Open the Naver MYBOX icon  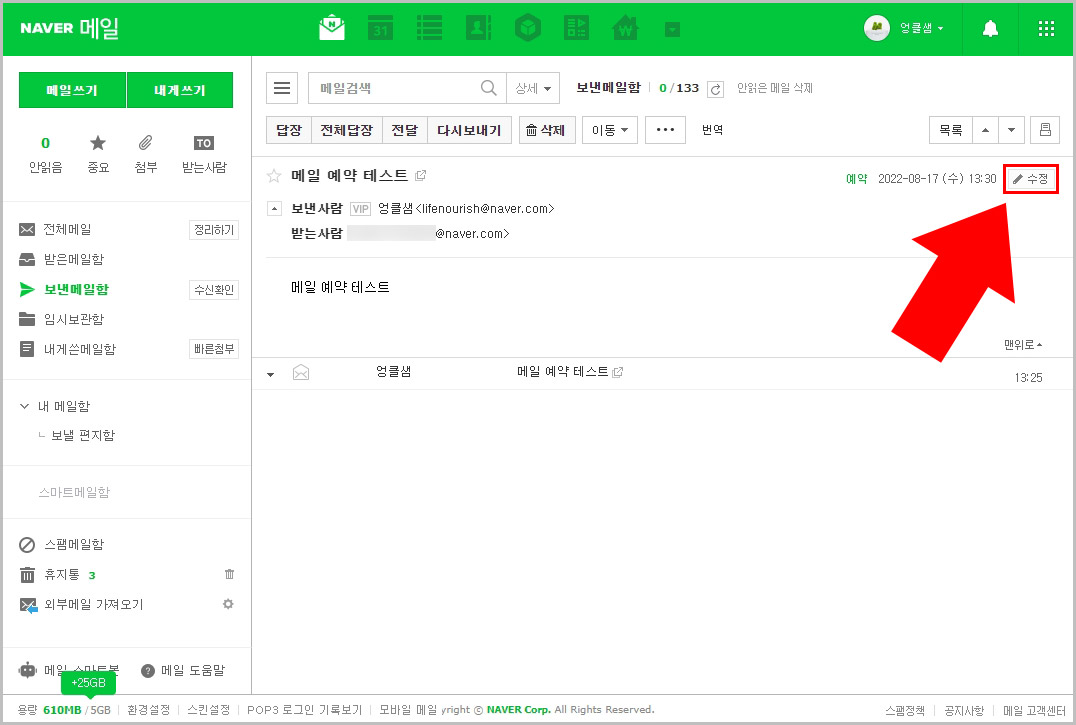tap(527, 28)
